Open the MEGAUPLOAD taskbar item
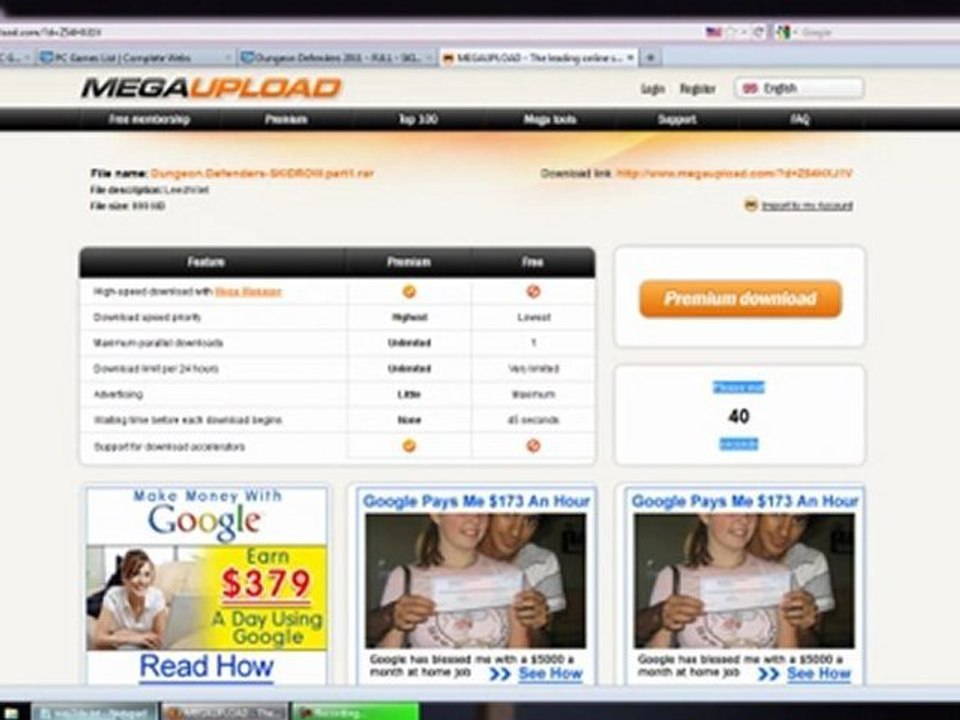This screenshot has width=960, height=720. 225,712
